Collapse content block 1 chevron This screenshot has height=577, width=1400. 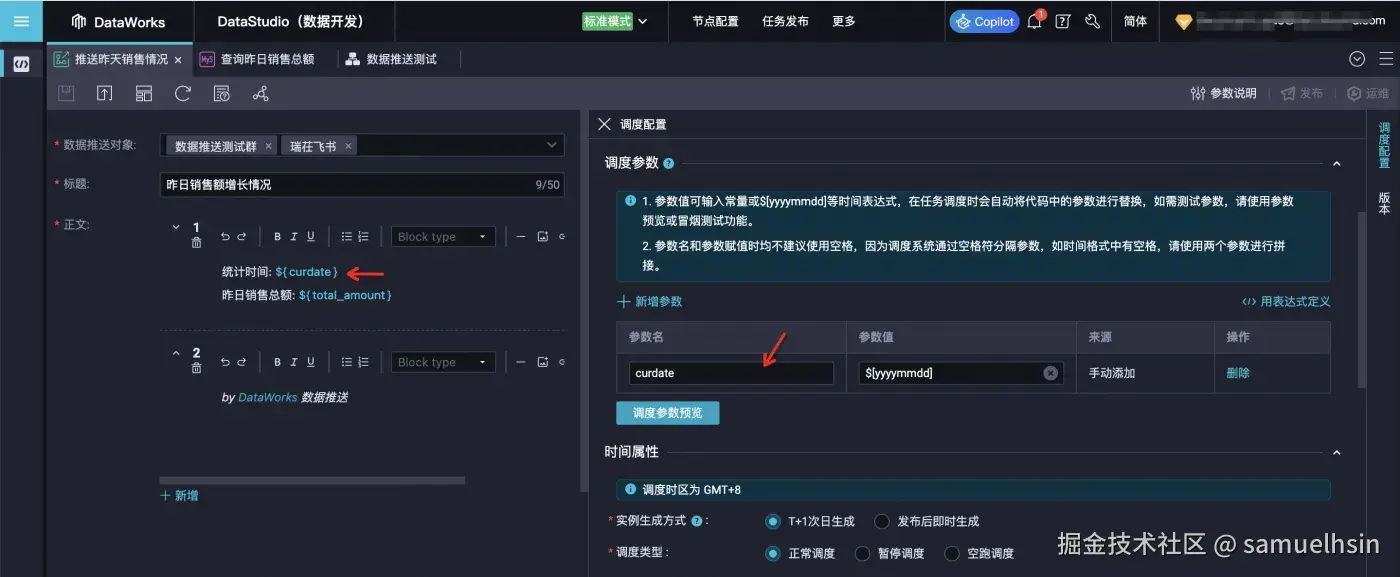(177, 228)
